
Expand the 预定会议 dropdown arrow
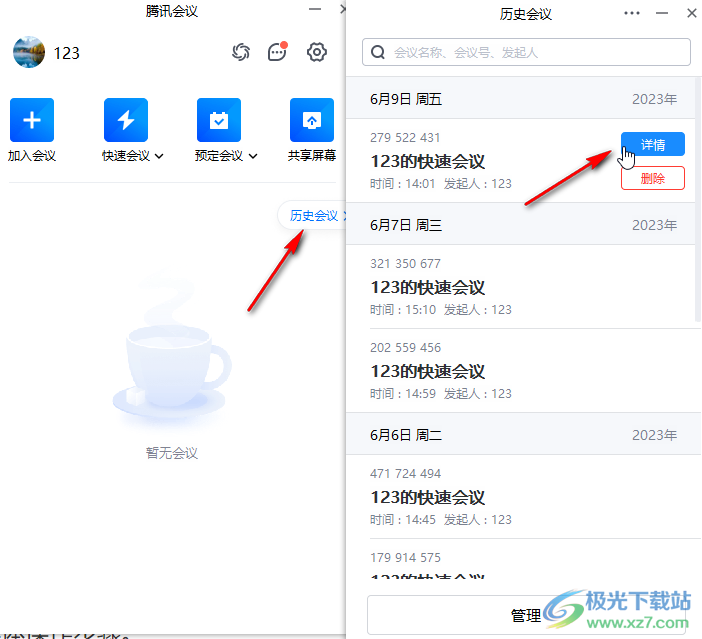[253, 156]
